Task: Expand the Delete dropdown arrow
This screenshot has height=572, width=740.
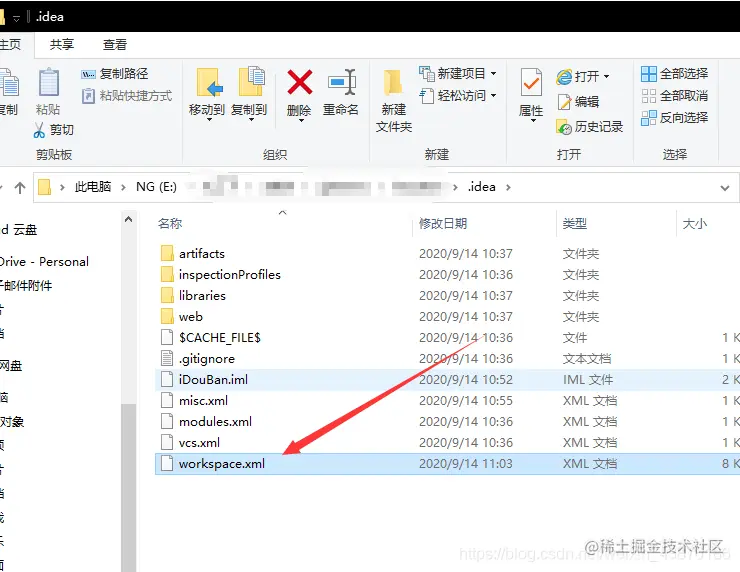Action: click(301, 121)
